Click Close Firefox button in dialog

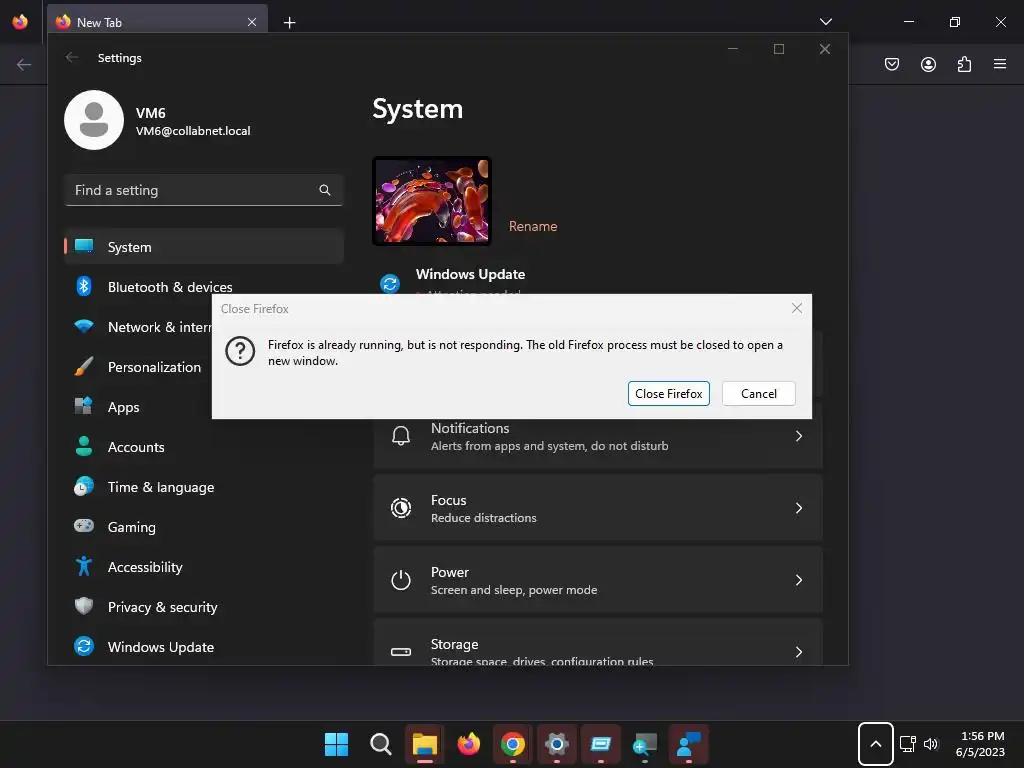click(x=669, y=394)
